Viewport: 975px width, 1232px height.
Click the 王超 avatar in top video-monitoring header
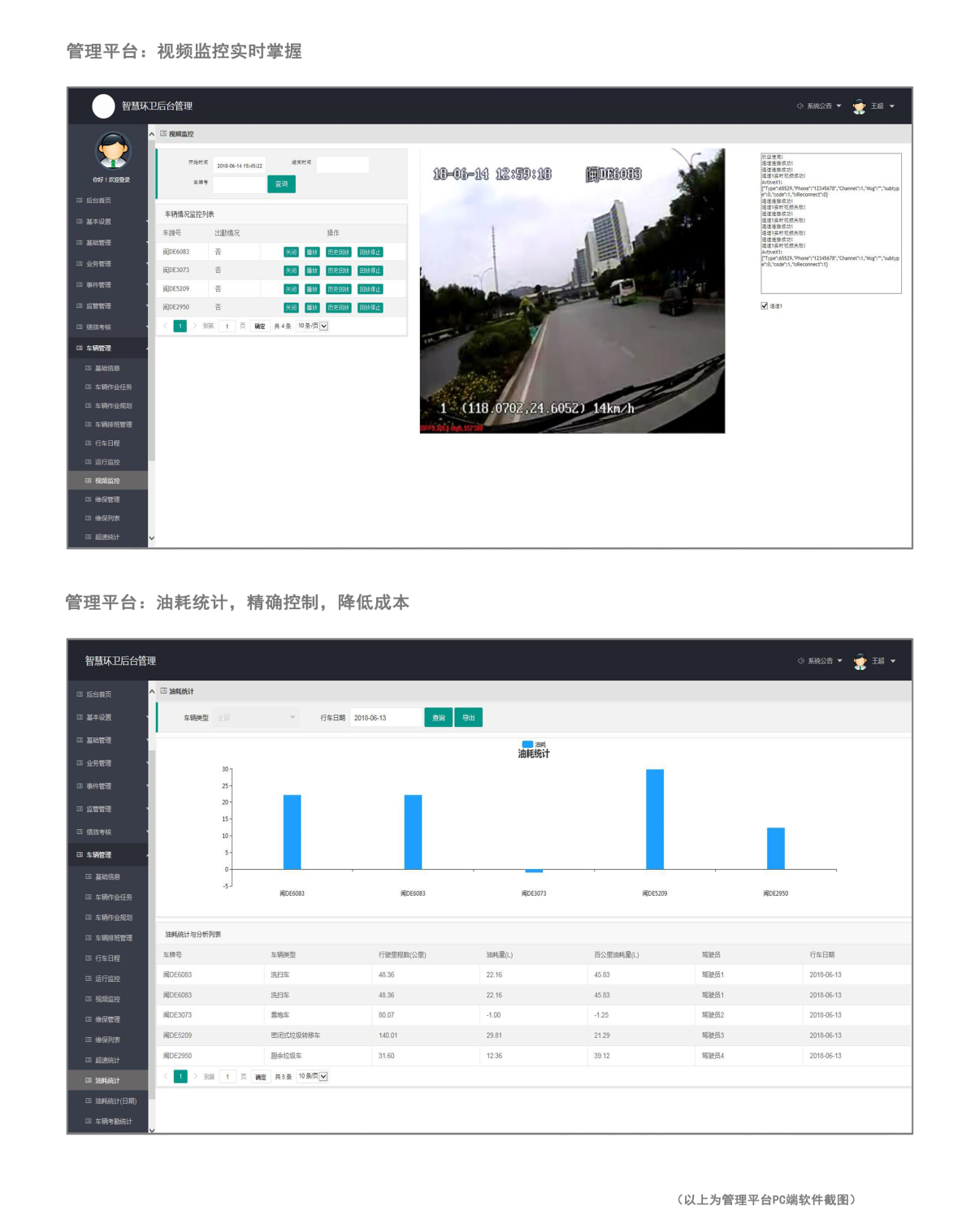coord(859,106)
